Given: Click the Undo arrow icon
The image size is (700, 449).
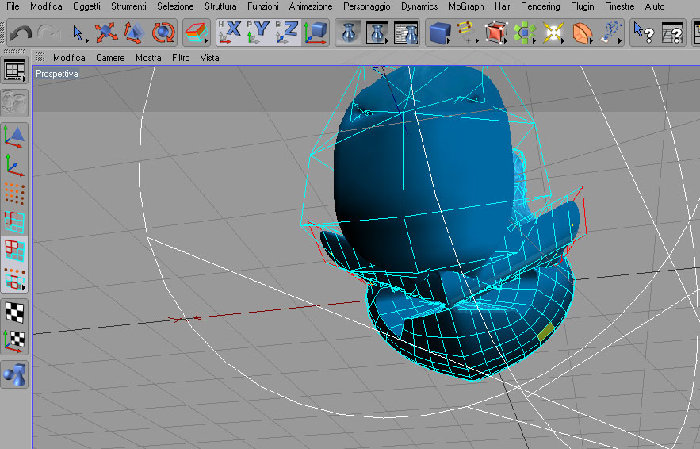Looking at the screenshot, I should (21, 33).
